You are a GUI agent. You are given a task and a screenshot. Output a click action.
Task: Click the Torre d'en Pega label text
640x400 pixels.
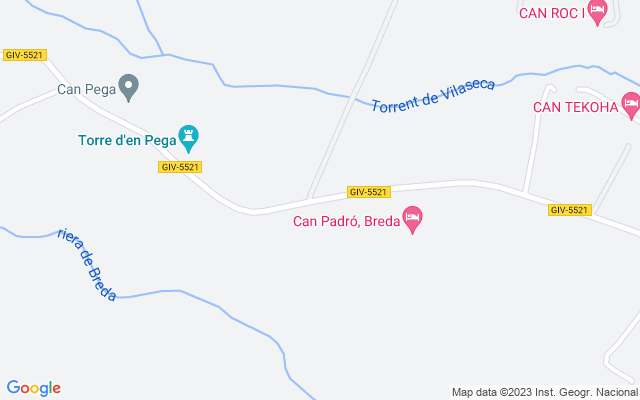[127, 140]
